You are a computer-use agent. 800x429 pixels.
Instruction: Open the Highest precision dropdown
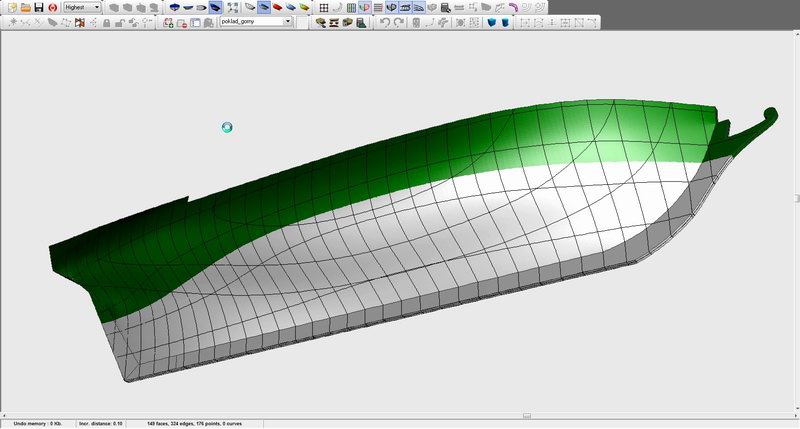97,7
